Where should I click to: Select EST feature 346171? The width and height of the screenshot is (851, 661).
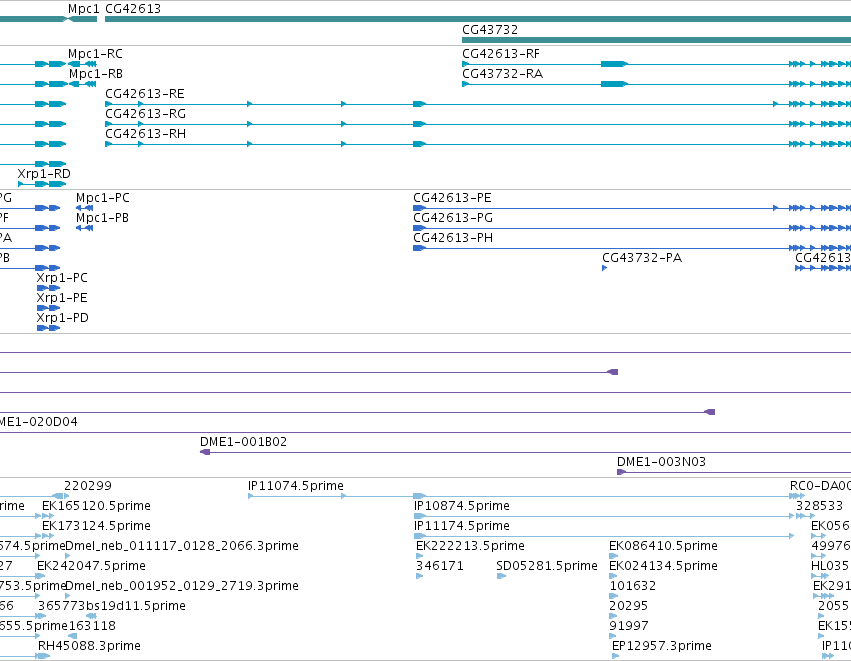click(440, 566)
